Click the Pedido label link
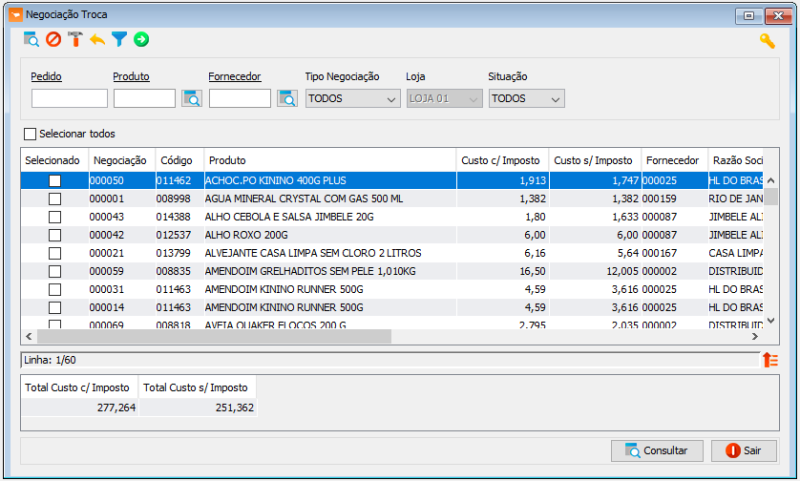800x481 pixels. 46,77
